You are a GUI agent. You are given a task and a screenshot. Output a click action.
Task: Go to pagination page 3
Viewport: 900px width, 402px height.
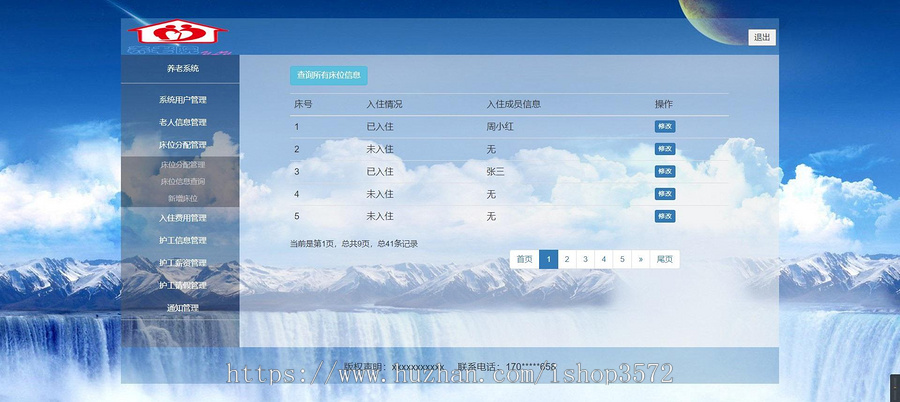click(585, 260)
